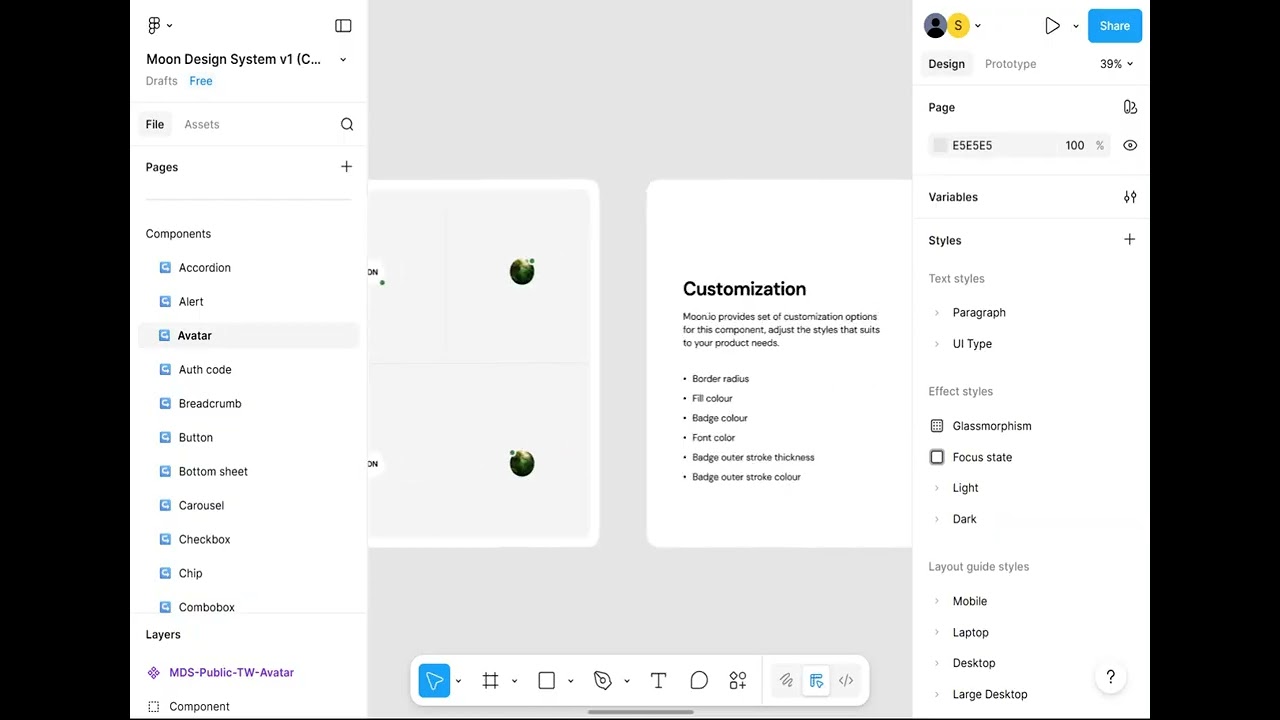Expand the Mobile layout guide
Viewport: 1280px width, 720px height.
(x=937, y=601)
